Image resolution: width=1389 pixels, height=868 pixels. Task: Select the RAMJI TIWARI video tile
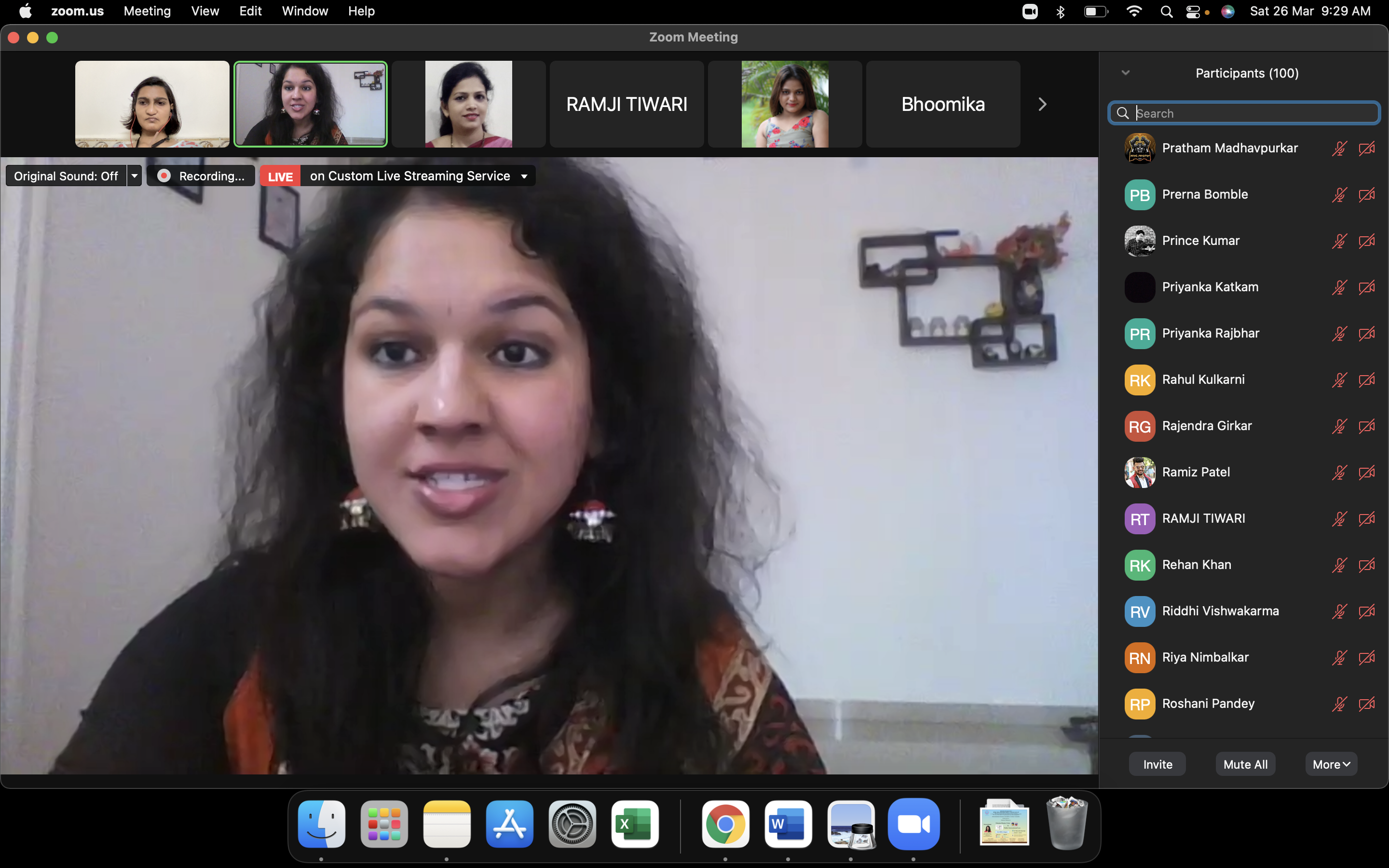[x=627, y=105]
